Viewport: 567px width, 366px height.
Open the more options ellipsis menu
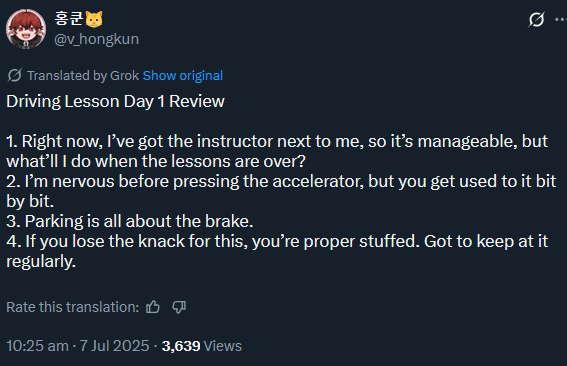[561, 20]
